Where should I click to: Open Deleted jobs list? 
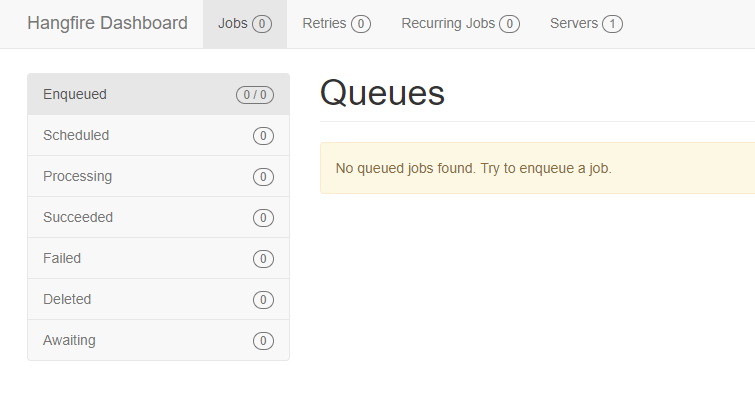point(158,299)
